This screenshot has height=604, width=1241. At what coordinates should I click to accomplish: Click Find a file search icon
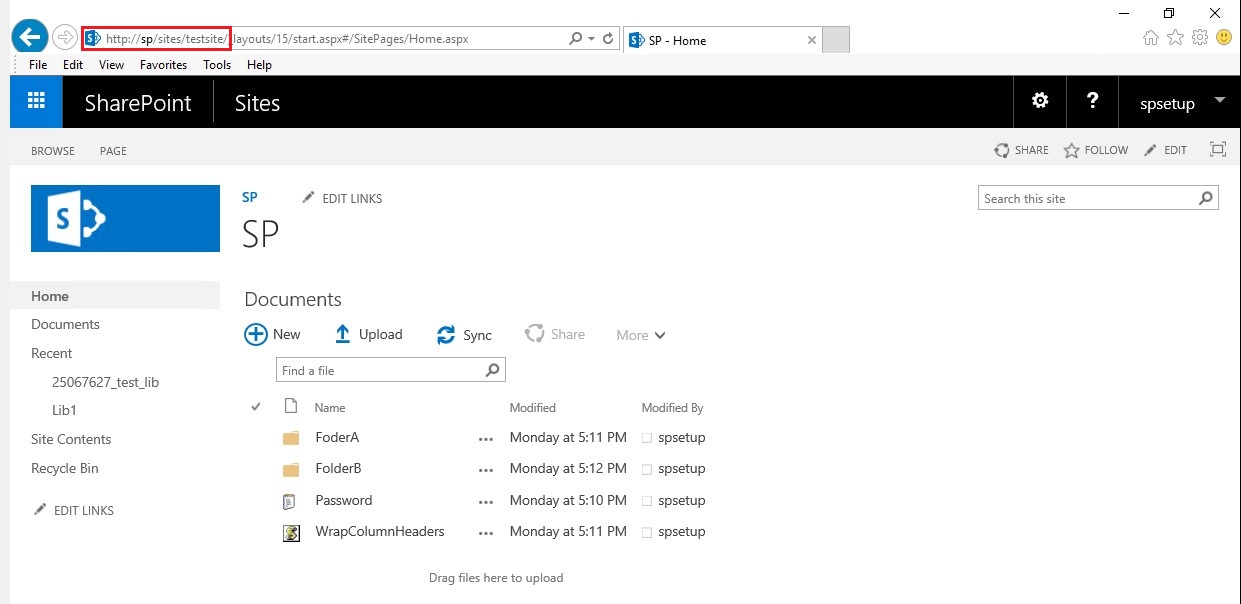[x=493, y=370]
